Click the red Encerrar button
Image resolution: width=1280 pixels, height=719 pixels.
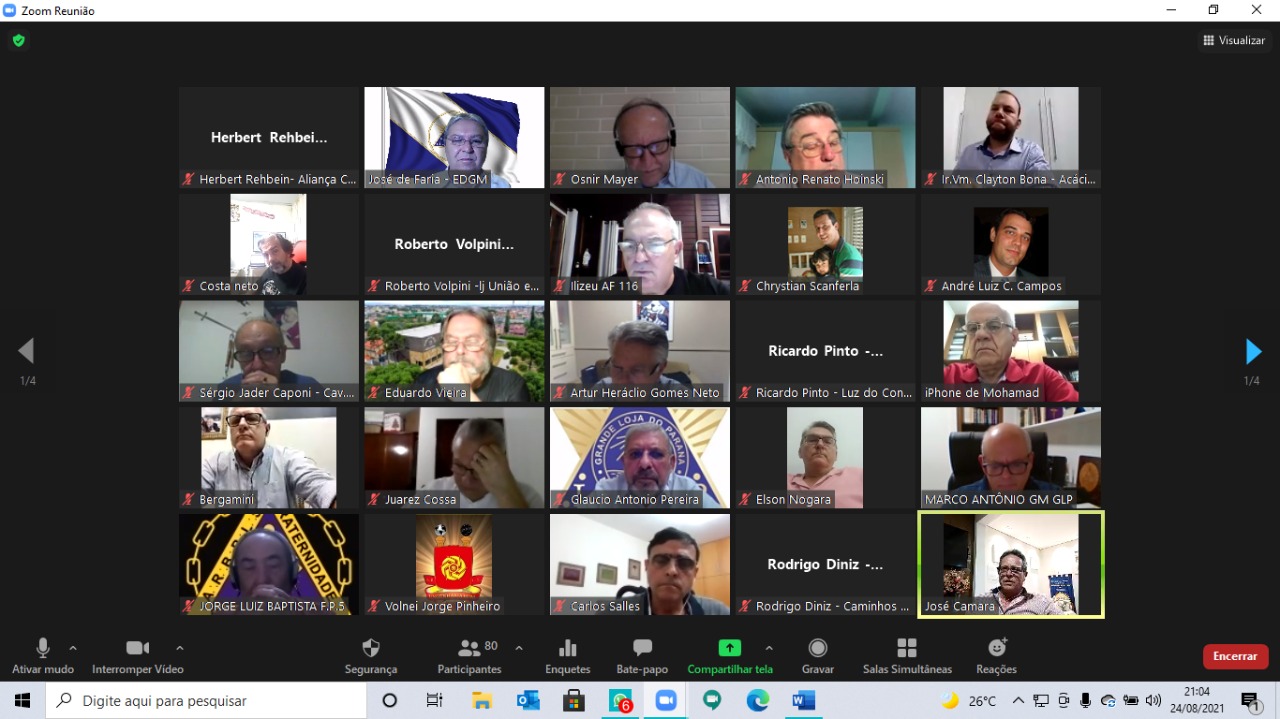tap(1235, 656)
